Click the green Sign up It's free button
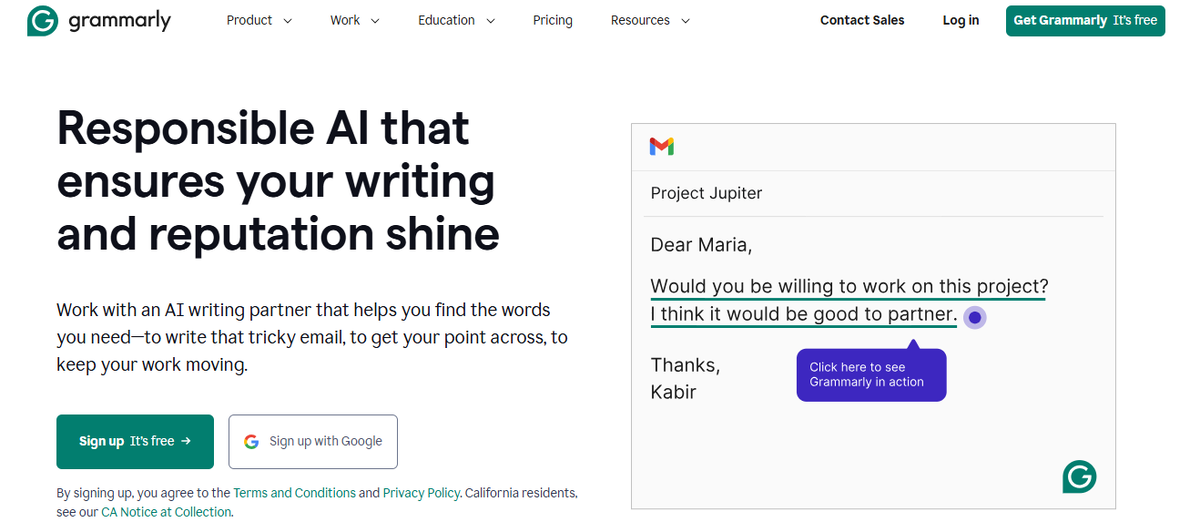This screenshot has width=1200, height=522. coord(135,441)
